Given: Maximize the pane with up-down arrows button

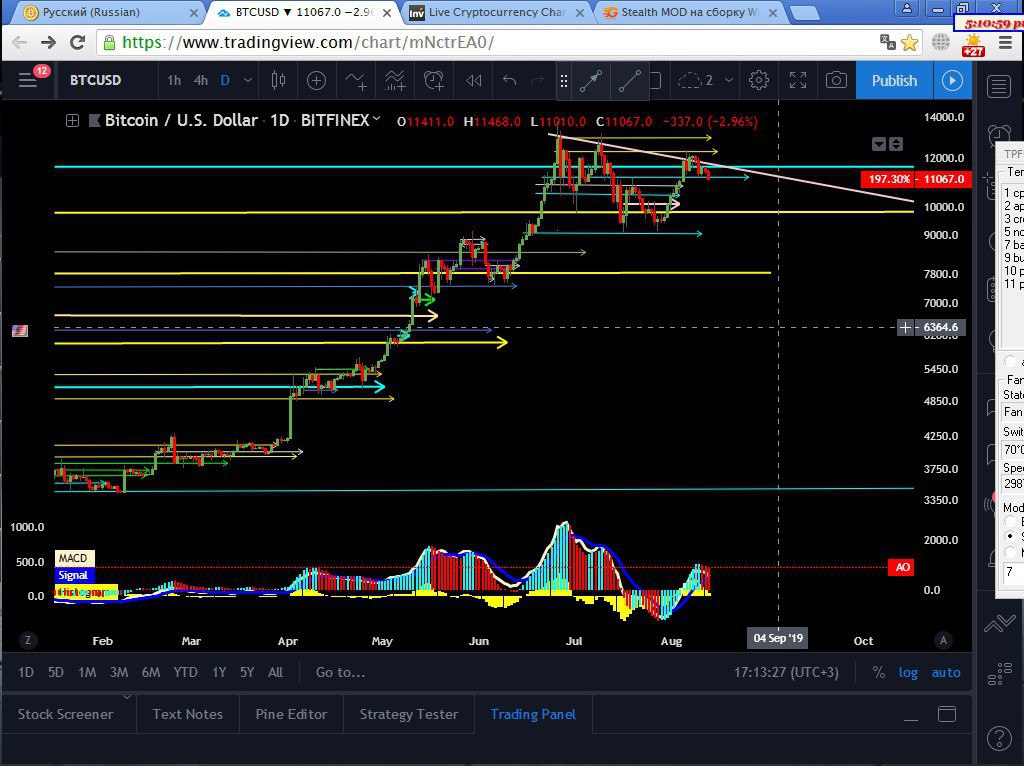Looking at the screenshot, I should (x=896, y=144).
